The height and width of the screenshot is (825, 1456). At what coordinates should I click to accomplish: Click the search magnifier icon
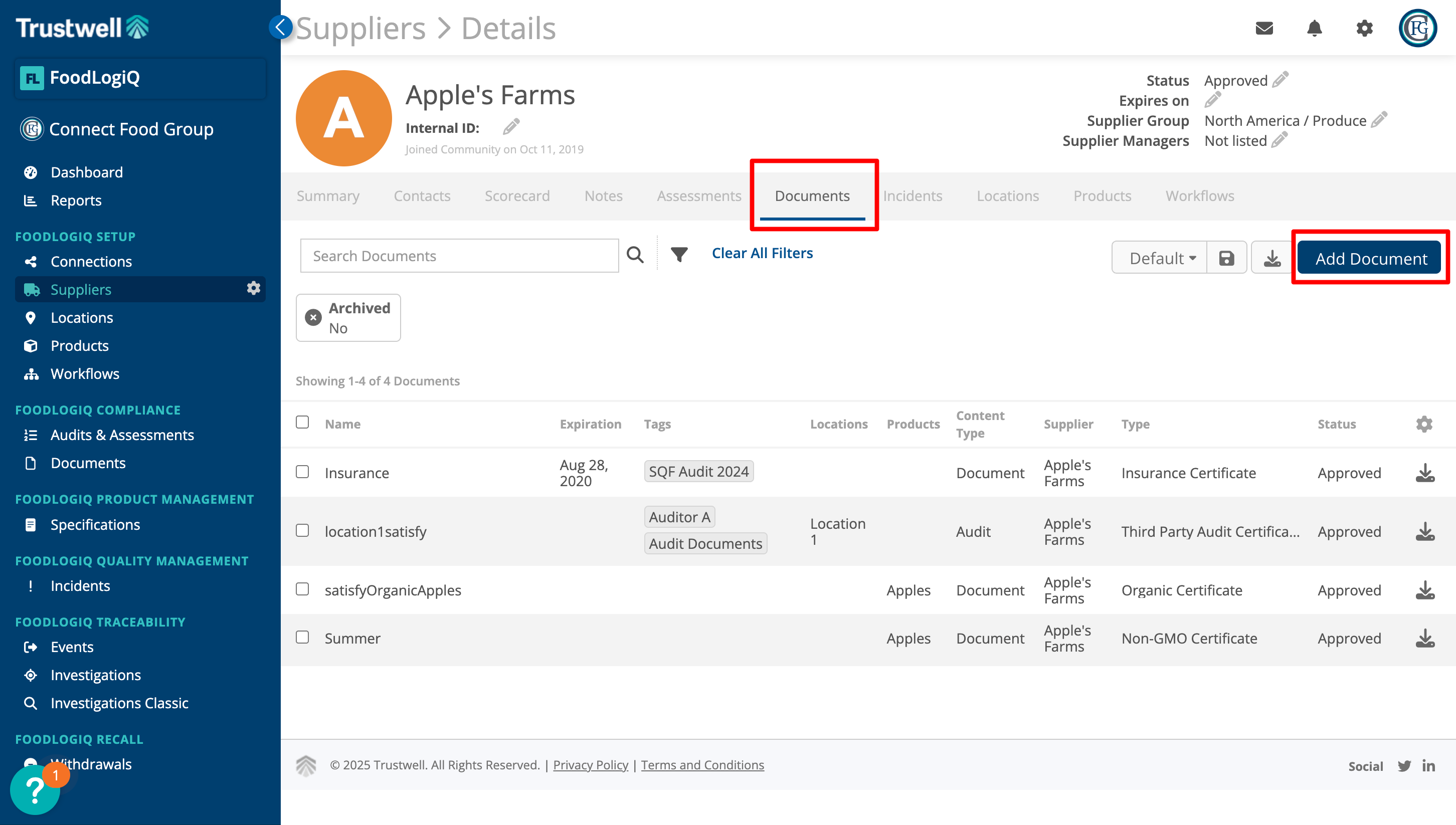pos(635,255)
